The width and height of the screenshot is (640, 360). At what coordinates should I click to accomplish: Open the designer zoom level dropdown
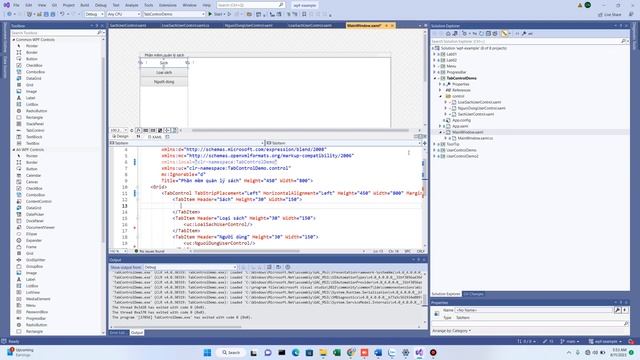119,130
